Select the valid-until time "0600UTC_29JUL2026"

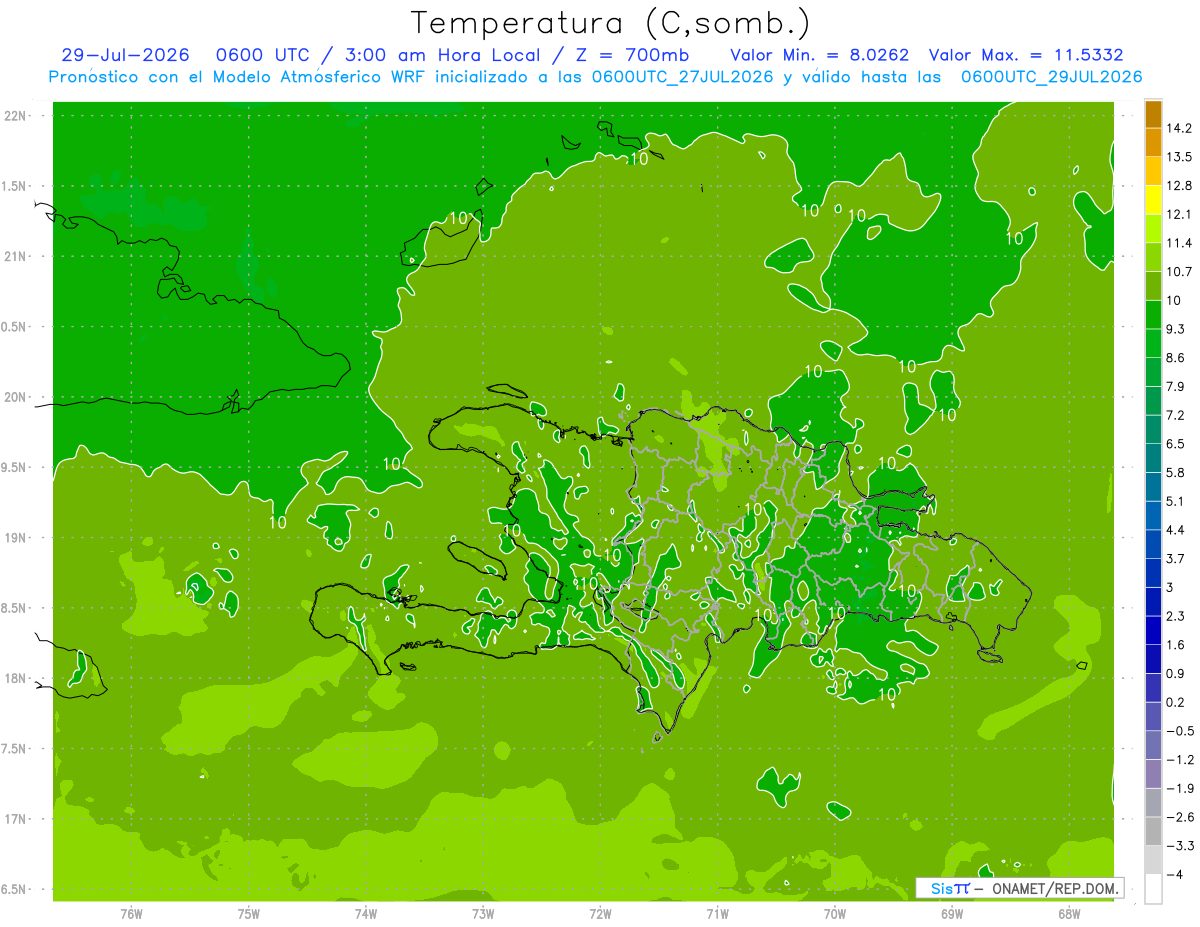coord(1051,77)
